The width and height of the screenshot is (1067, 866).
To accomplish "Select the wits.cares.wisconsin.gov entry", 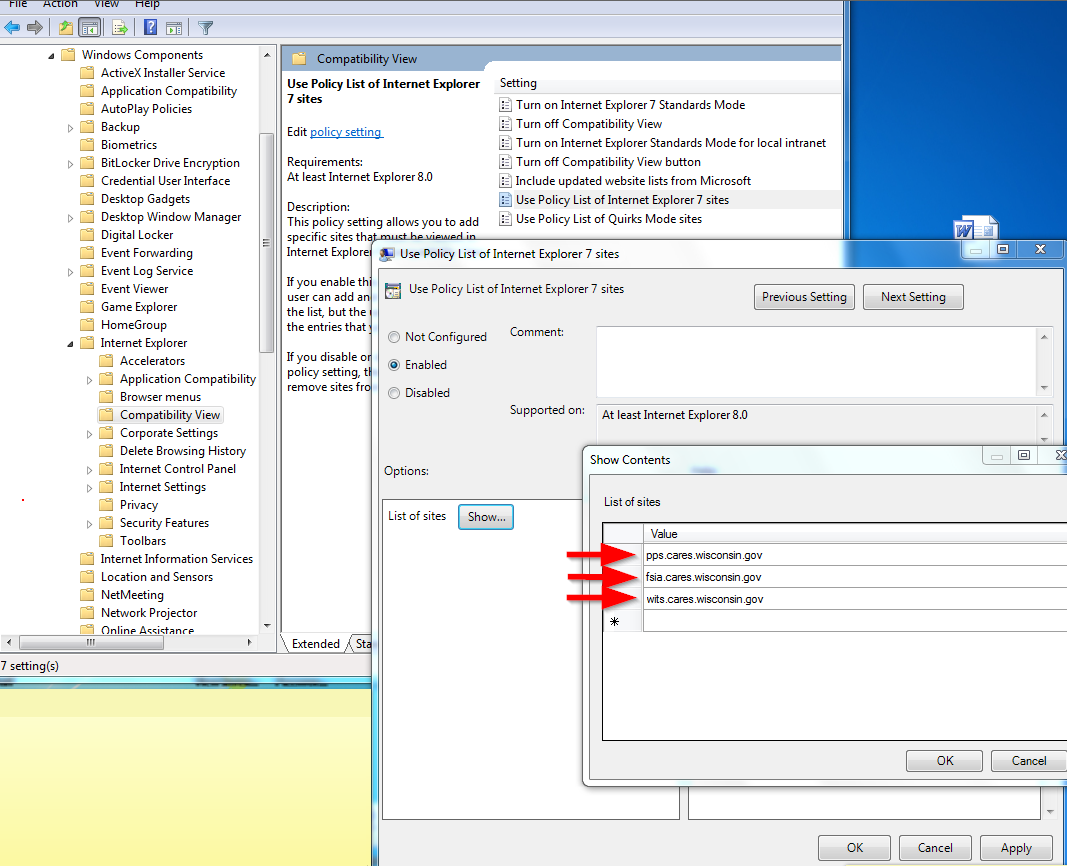I will (x=855, y=599).
